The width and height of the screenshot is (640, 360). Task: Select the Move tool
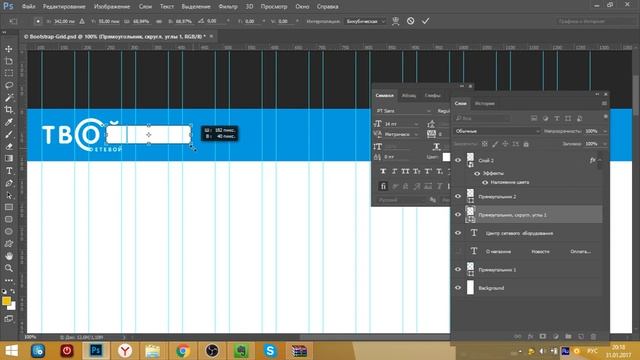9,49
